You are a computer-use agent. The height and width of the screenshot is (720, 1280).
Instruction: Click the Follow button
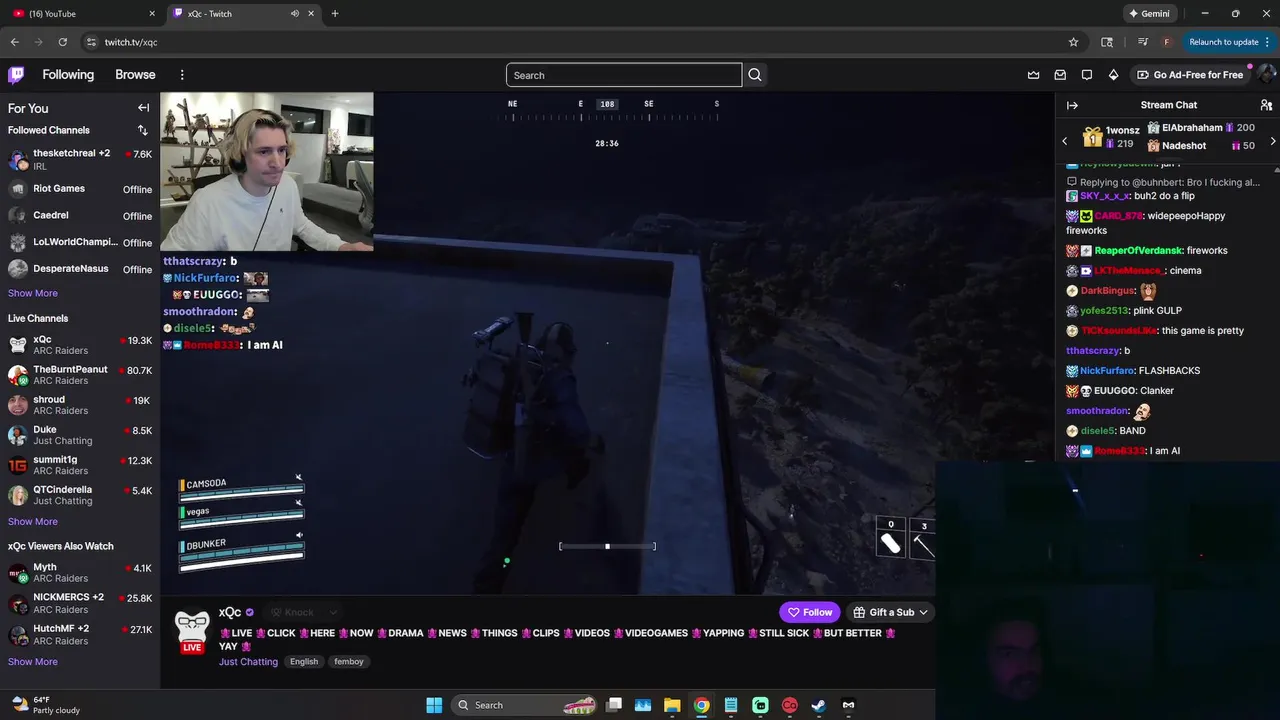coord(810,612)
